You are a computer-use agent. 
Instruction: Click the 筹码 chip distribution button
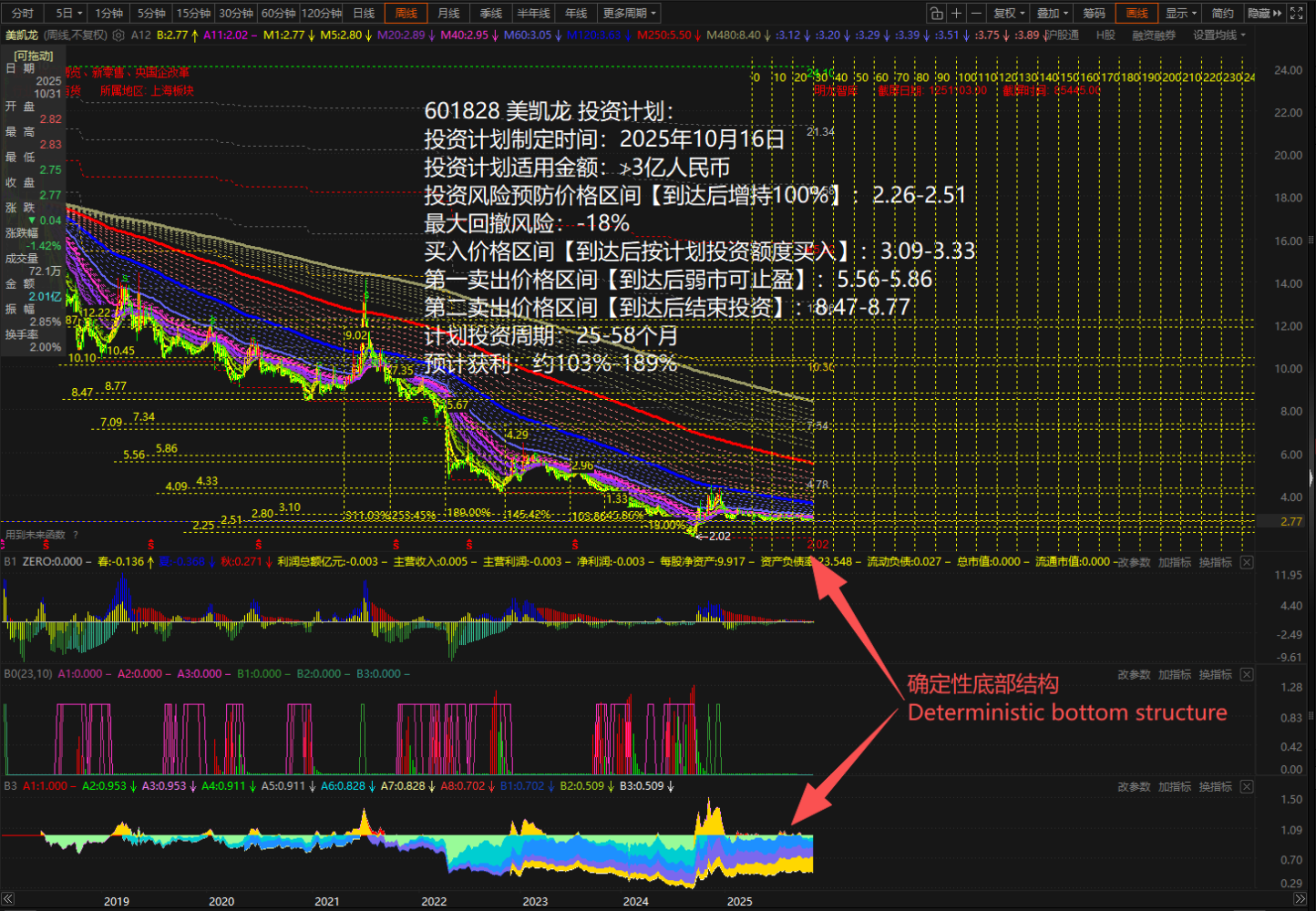click(x=1095, y=13)
